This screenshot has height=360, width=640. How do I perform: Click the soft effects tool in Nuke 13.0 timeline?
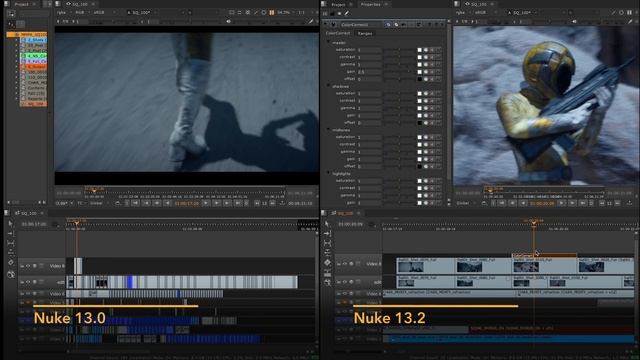[x=11, y=263]
